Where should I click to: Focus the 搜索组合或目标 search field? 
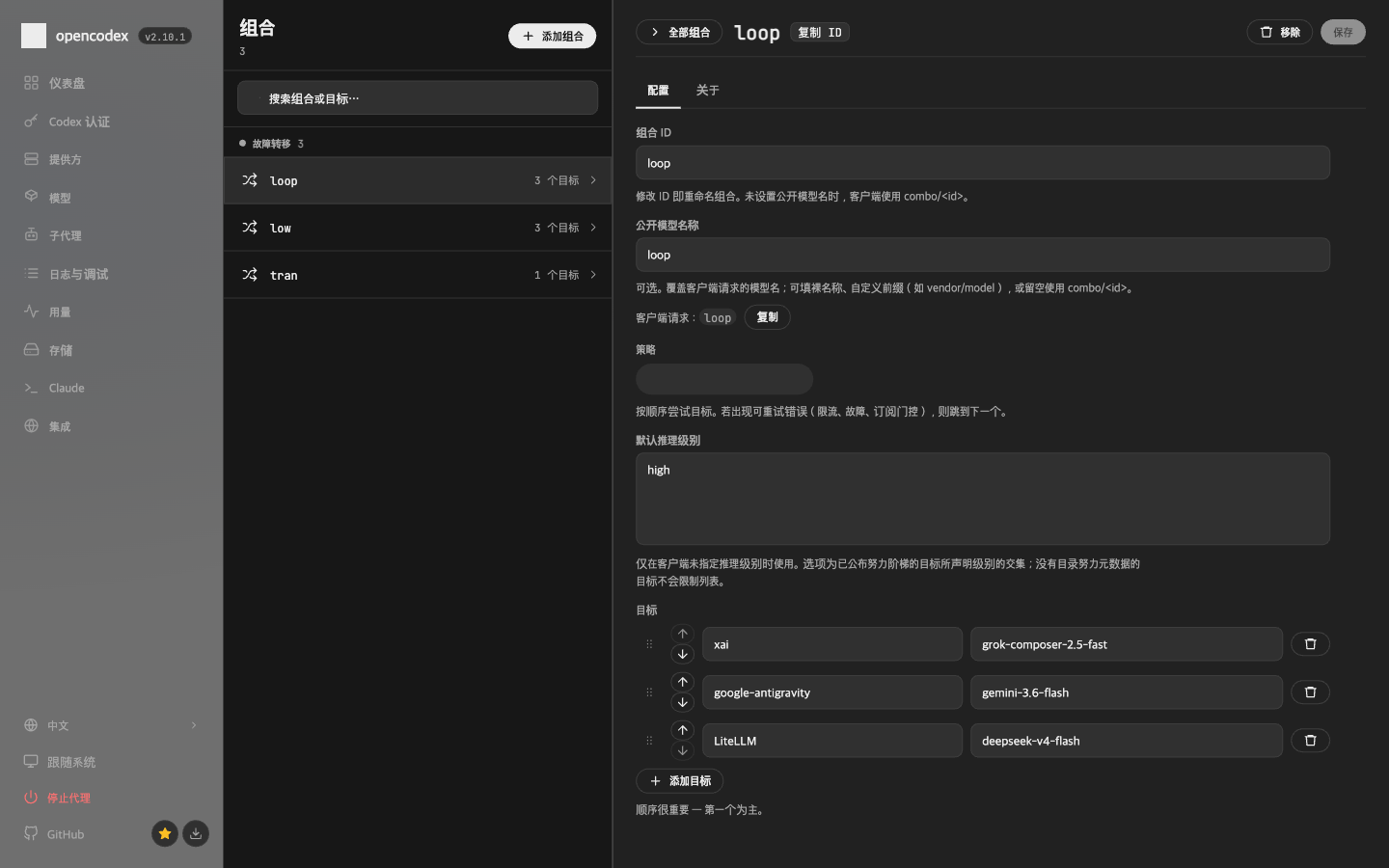418,98
